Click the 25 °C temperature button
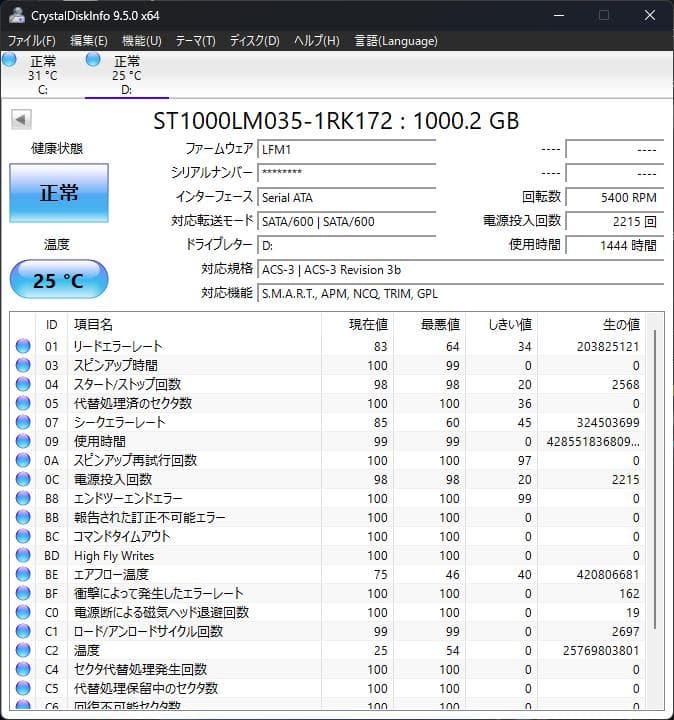This screenshot has height=720, width=674. point(59,280)
